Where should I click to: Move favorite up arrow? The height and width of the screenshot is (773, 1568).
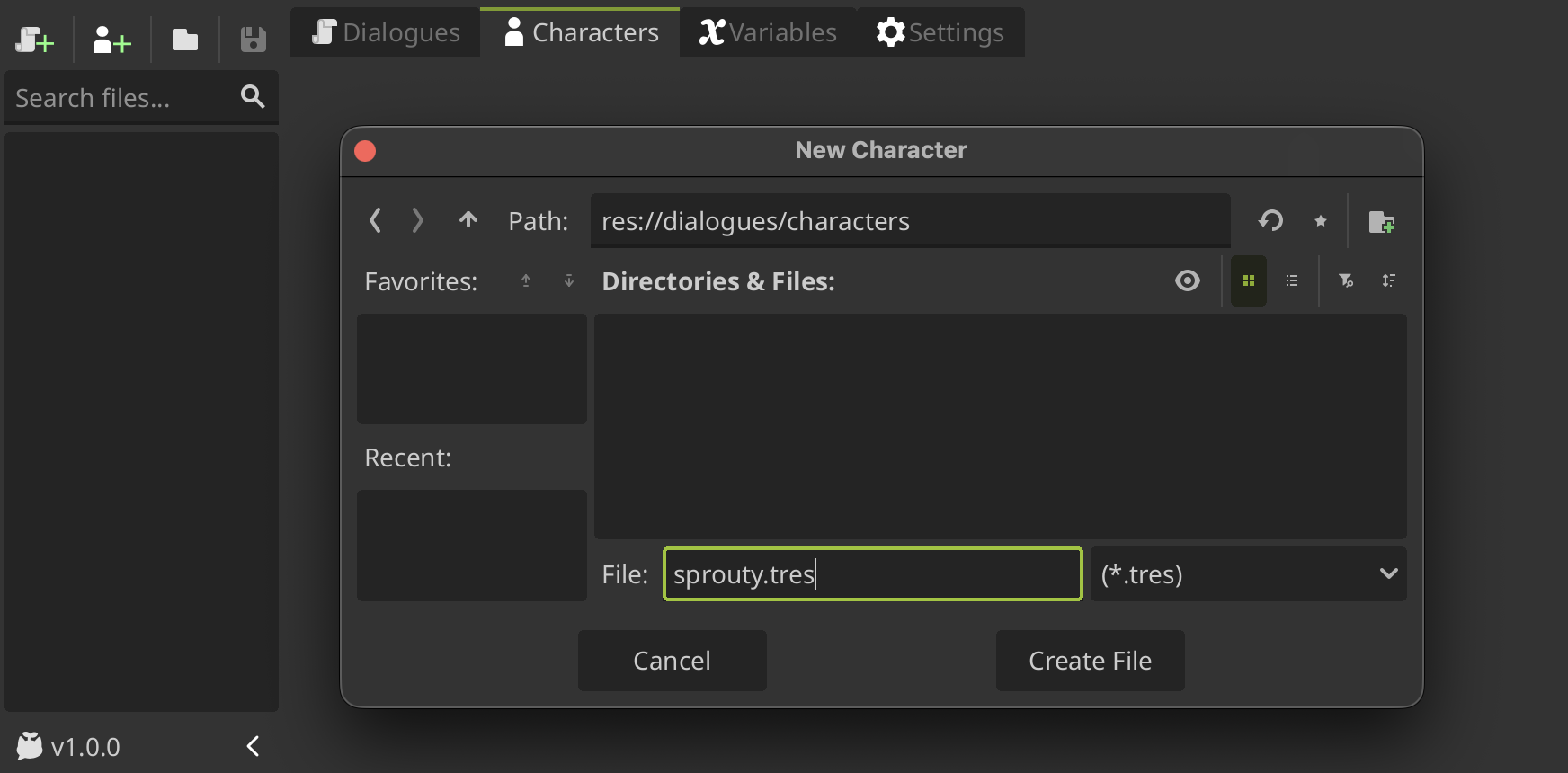pyautogui.click(x=526, y=280)
